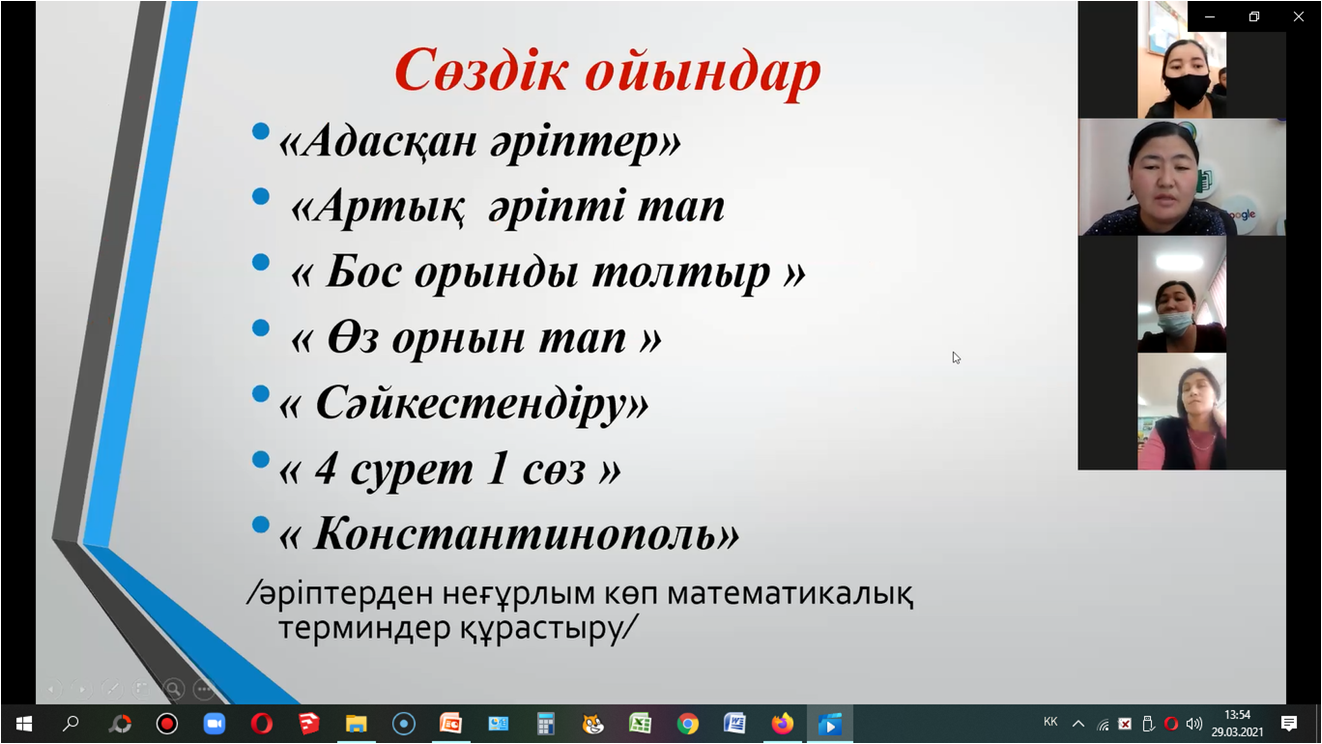Go to the previous slide with arrow button
1322x744 pixels.
[53, 688]
